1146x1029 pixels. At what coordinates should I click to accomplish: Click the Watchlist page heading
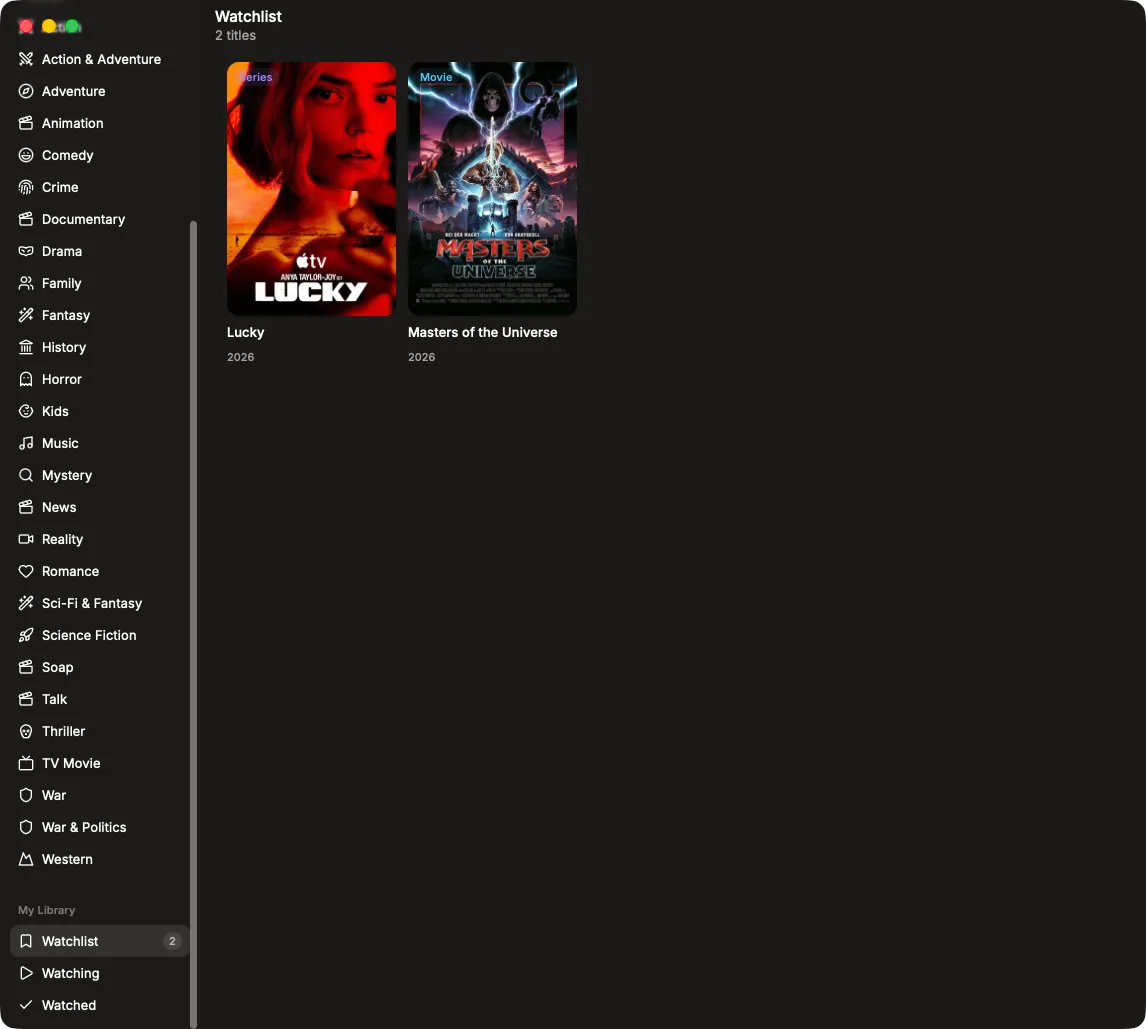click(x=248, y=16)
